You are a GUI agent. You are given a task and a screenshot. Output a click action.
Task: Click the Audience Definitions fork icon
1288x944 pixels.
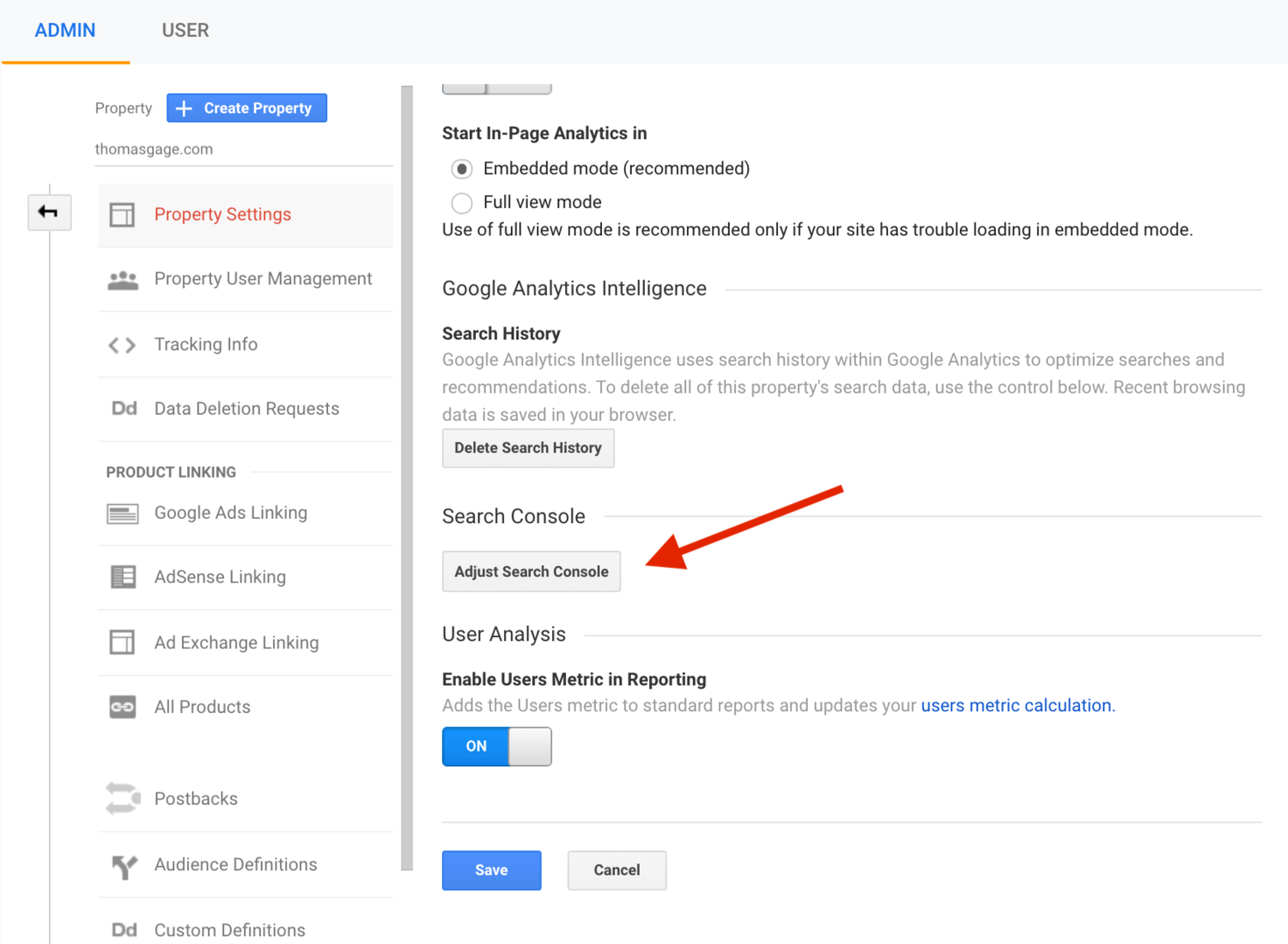[125, 866]
